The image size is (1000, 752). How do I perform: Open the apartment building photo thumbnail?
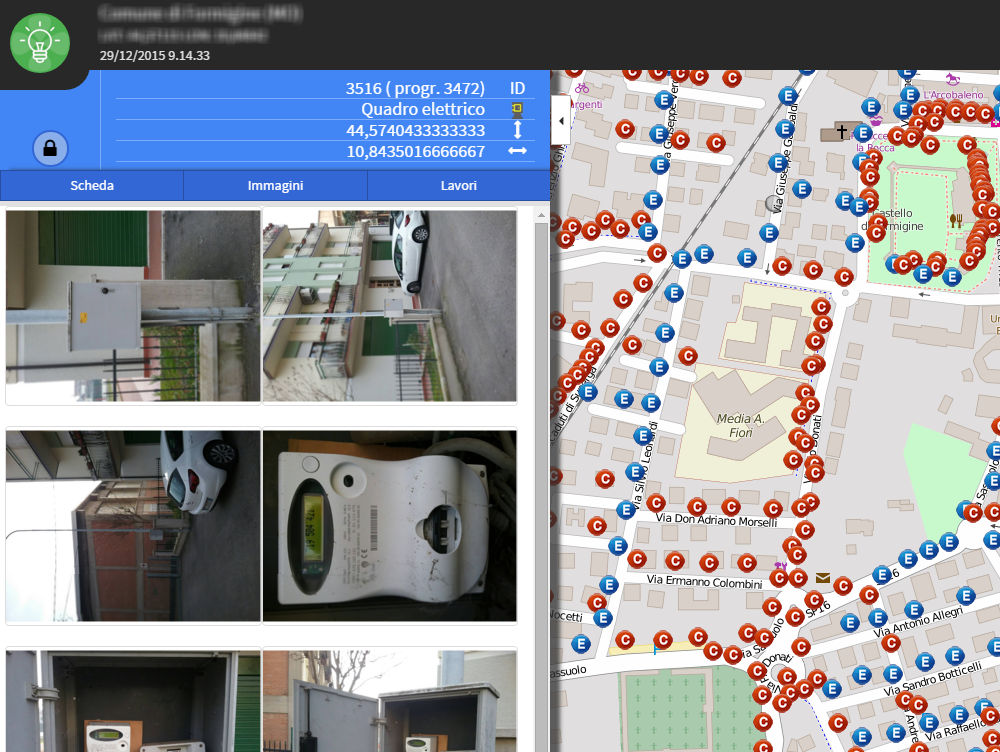pos(390,305)
